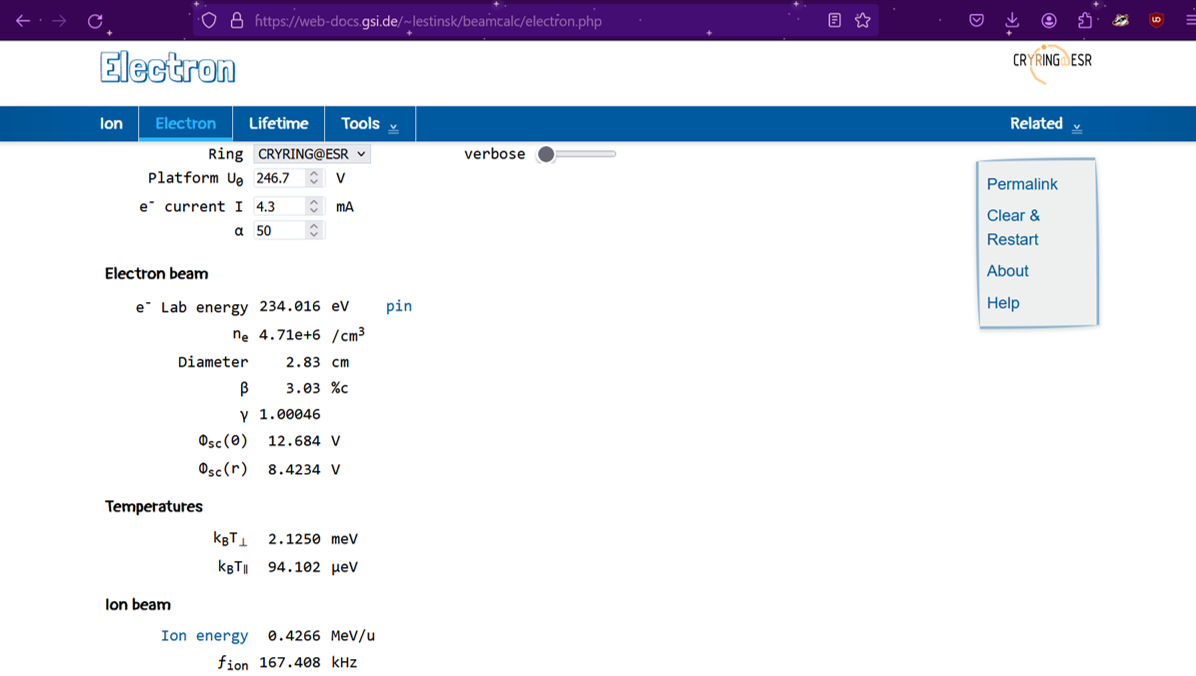Click the Platform U0 voltage field
The height and width of the screenshot is (676, 1196).
[x=281, y=179]
